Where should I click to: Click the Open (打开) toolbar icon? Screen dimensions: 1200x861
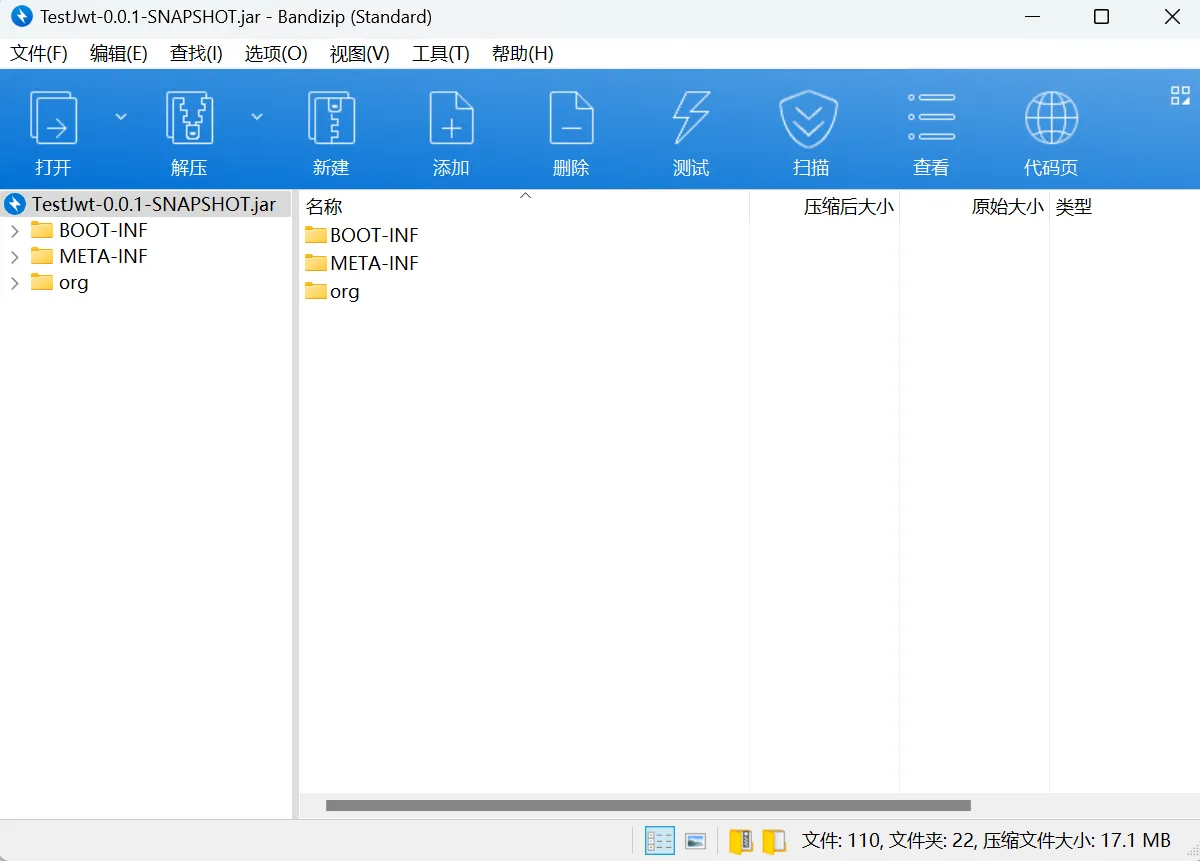(x=53, y=118)
